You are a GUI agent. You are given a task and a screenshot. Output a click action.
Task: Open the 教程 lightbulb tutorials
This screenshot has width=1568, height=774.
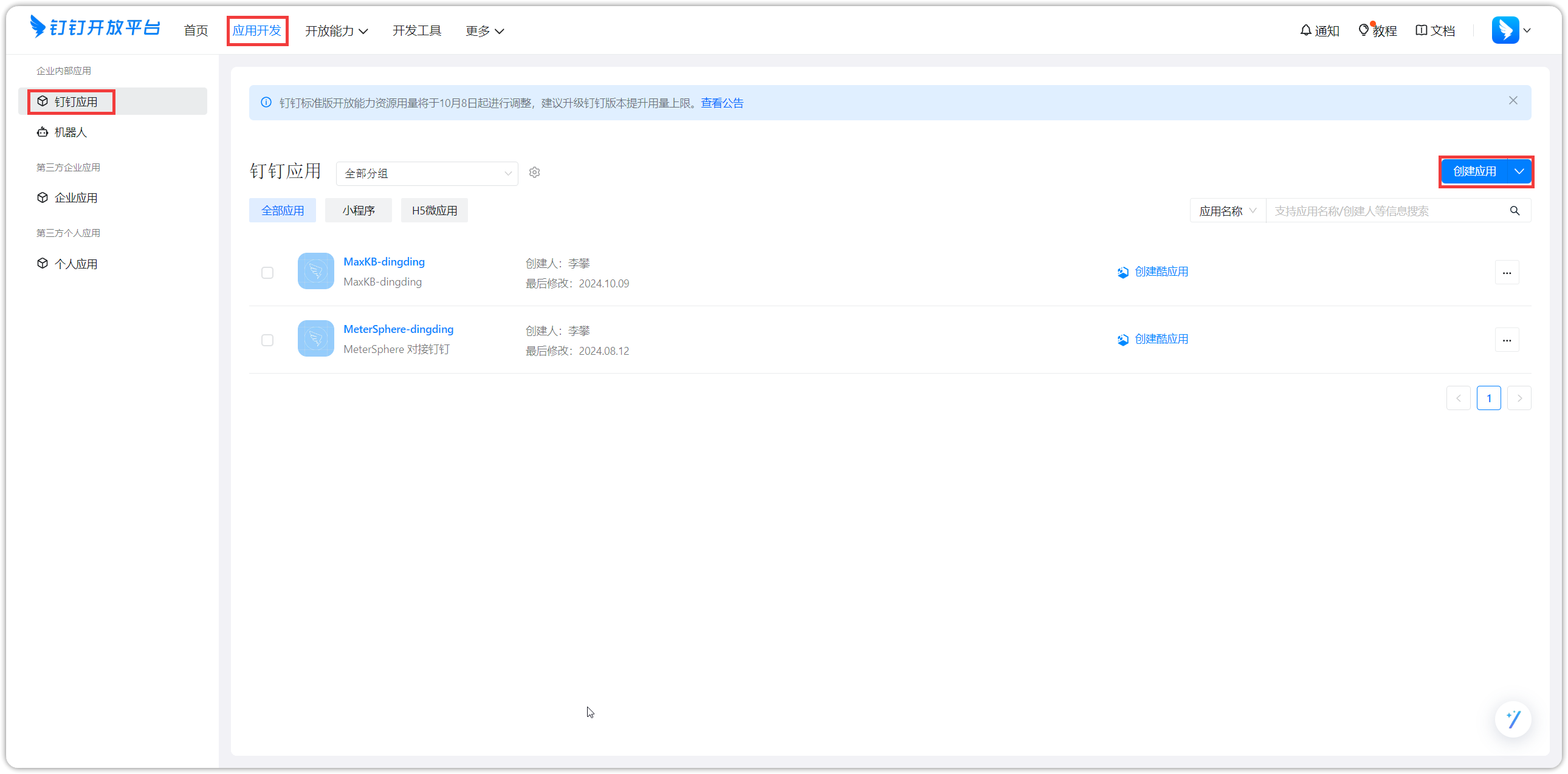tap(1377, 30)
